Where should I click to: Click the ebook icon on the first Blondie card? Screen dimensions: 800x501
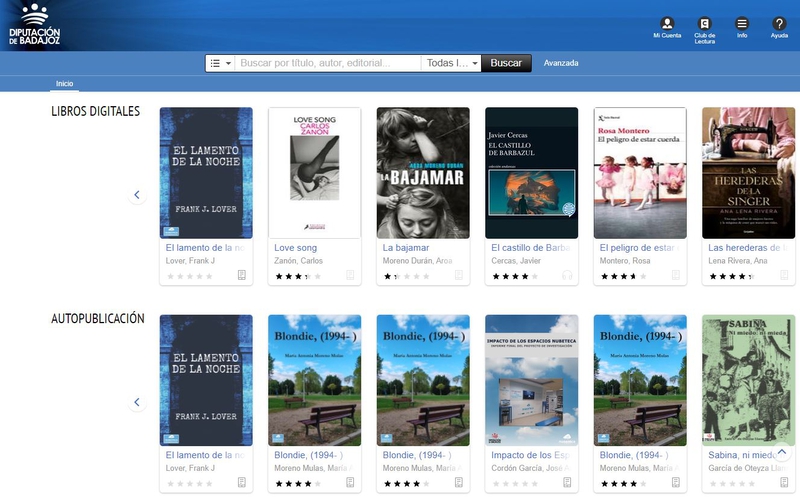350,482
